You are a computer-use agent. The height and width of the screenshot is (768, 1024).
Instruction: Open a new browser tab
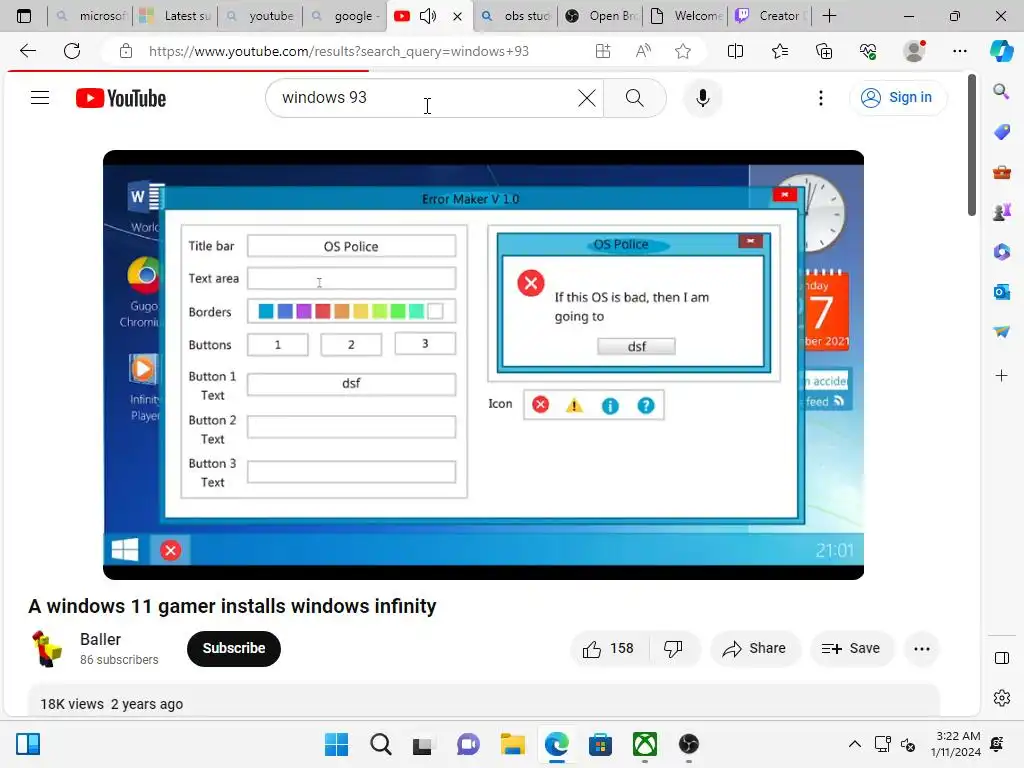[829, 16]
